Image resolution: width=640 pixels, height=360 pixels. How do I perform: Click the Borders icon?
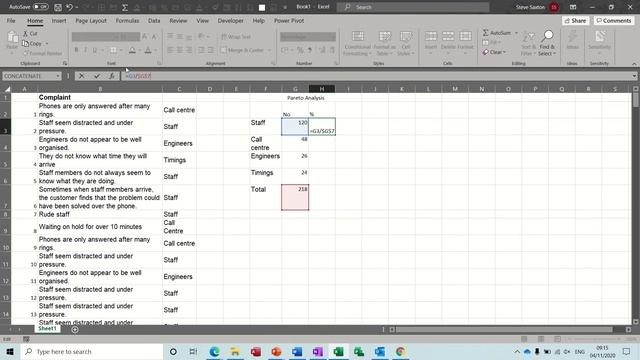point(113,50)
